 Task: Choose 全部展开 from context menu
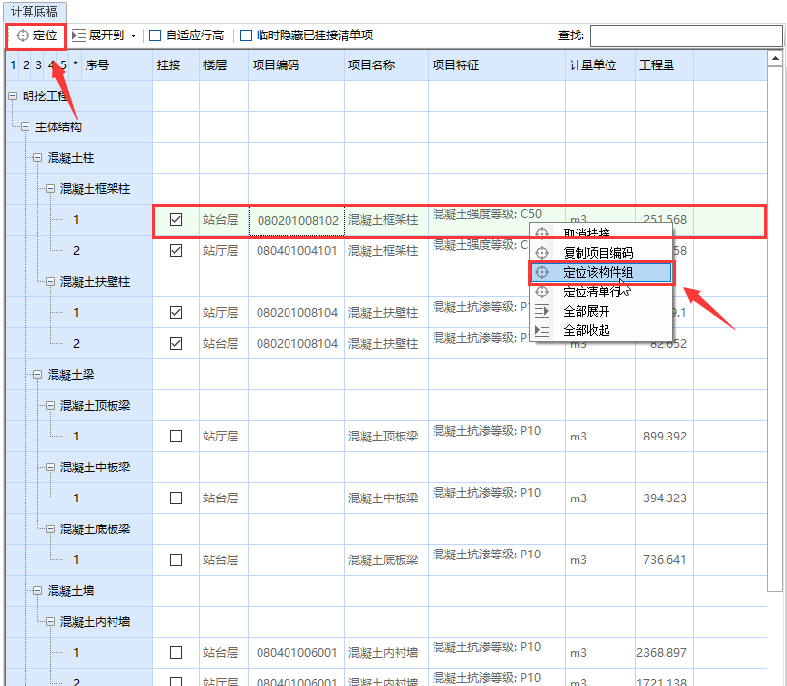601,311
